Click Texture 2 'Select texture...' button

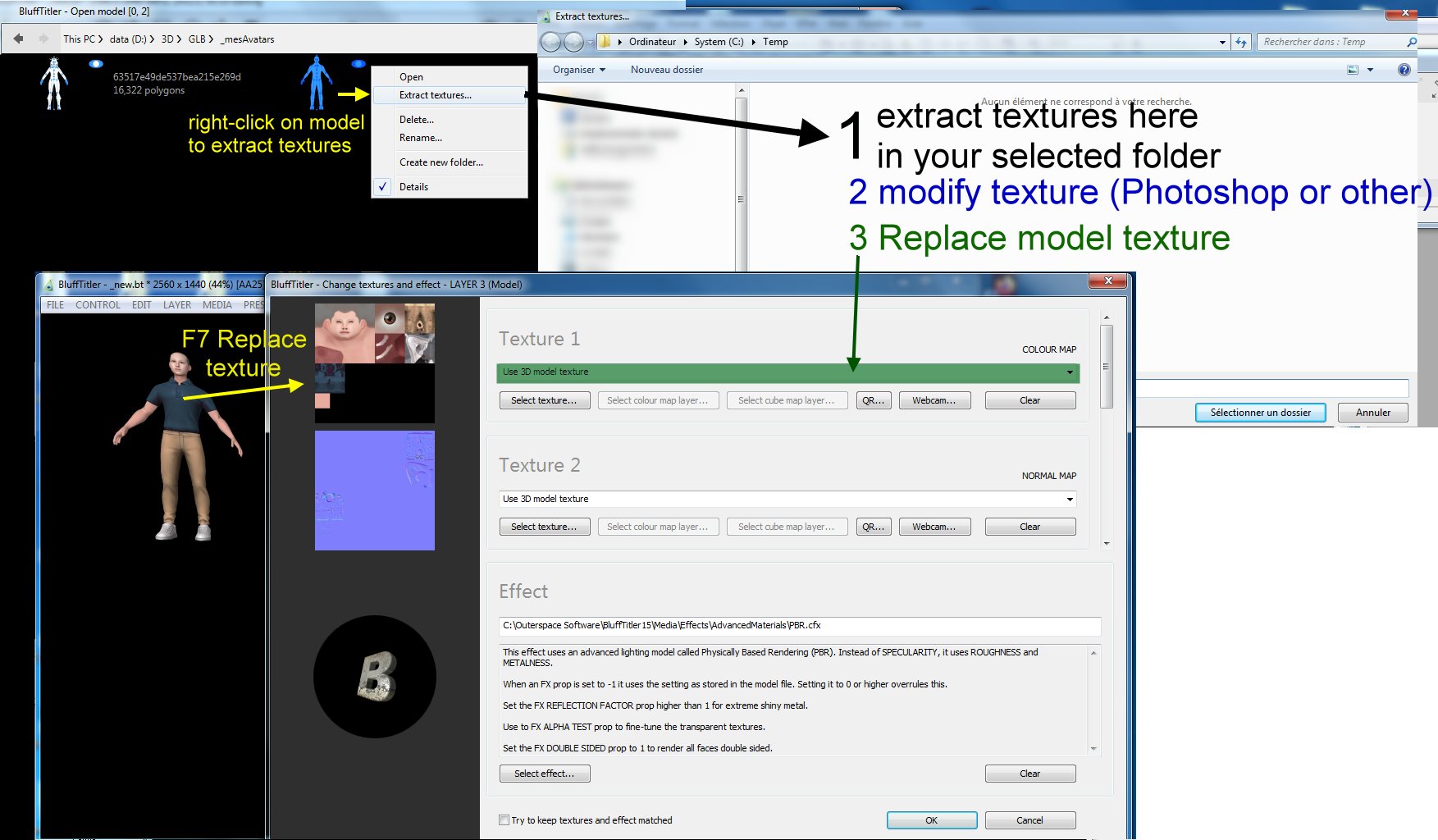pyautogui.click(x=545, y=527)
